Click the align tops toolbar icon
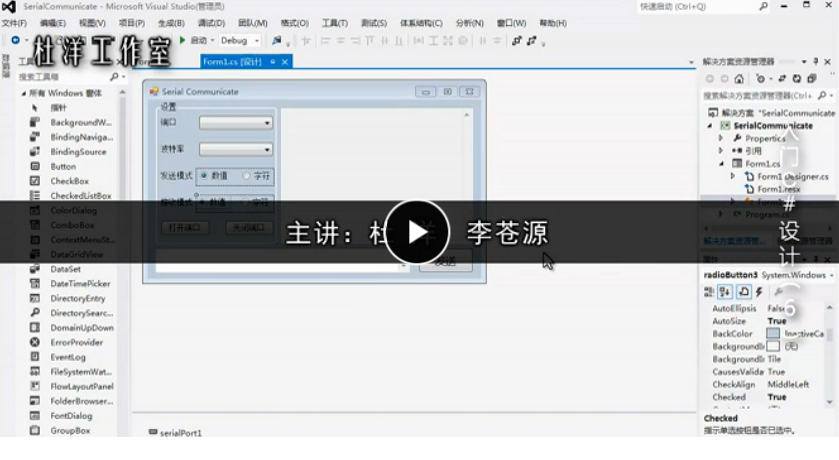Screen dimensions: 839x460 tap(369, 41)
